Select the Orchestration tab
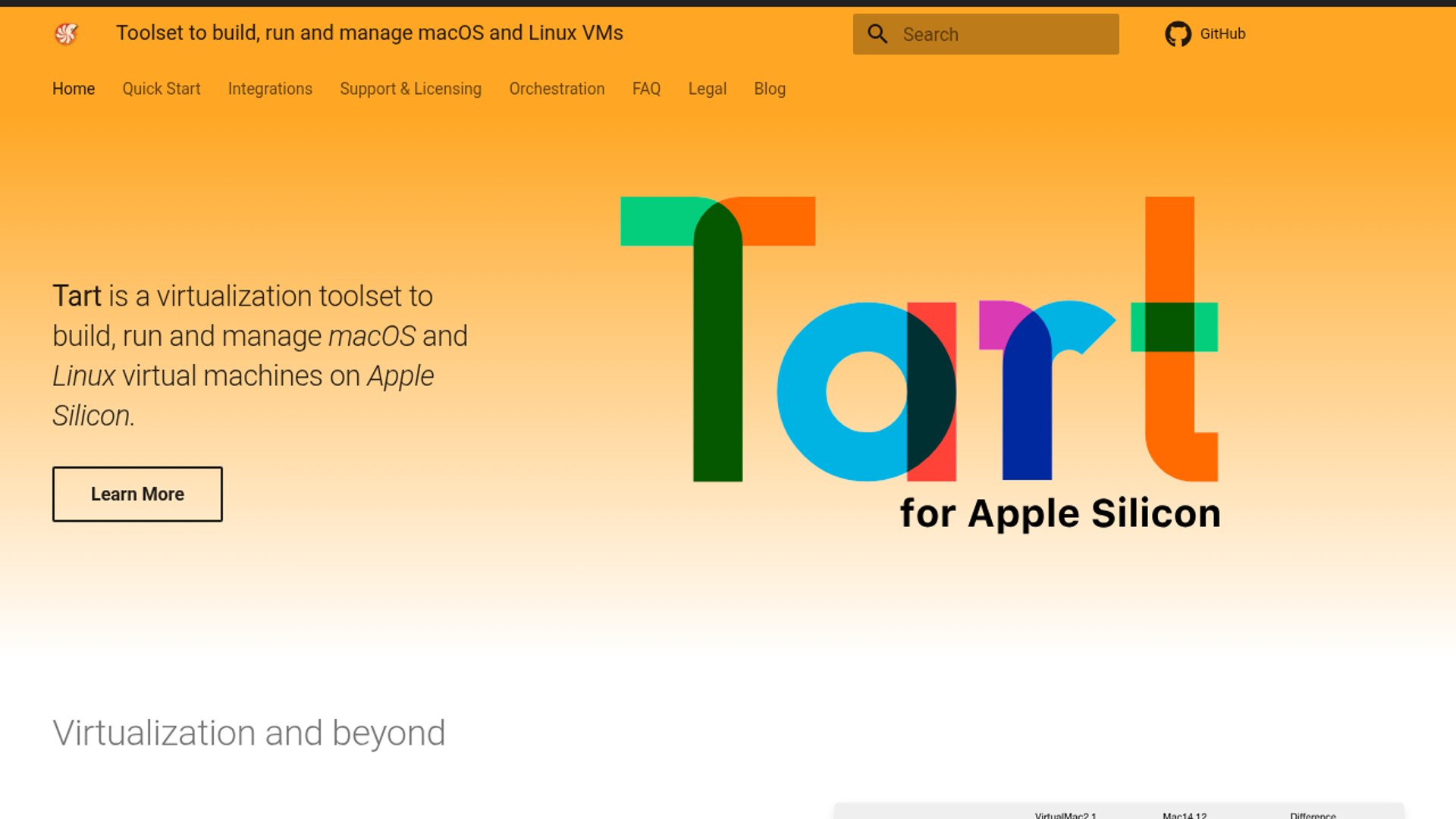This screenshot has height=819, width=1456. (x=557, y=89)
